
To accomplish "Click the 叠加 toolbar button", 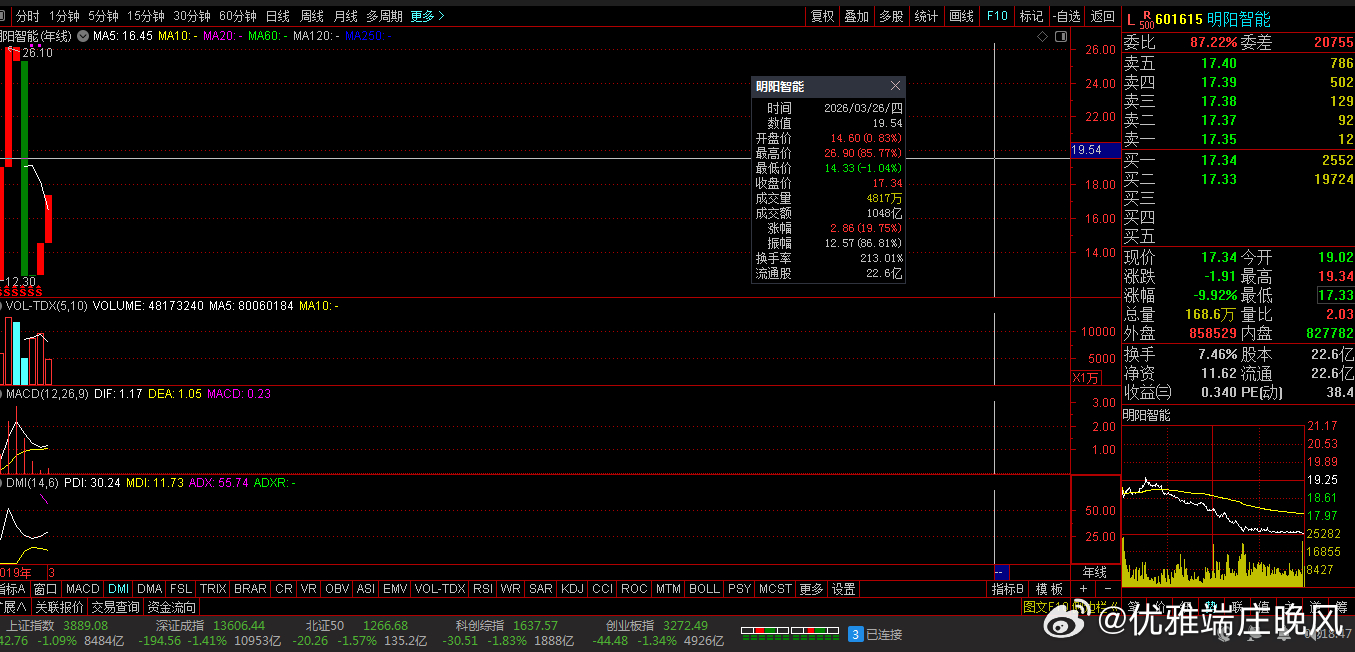I will (856, 16).
